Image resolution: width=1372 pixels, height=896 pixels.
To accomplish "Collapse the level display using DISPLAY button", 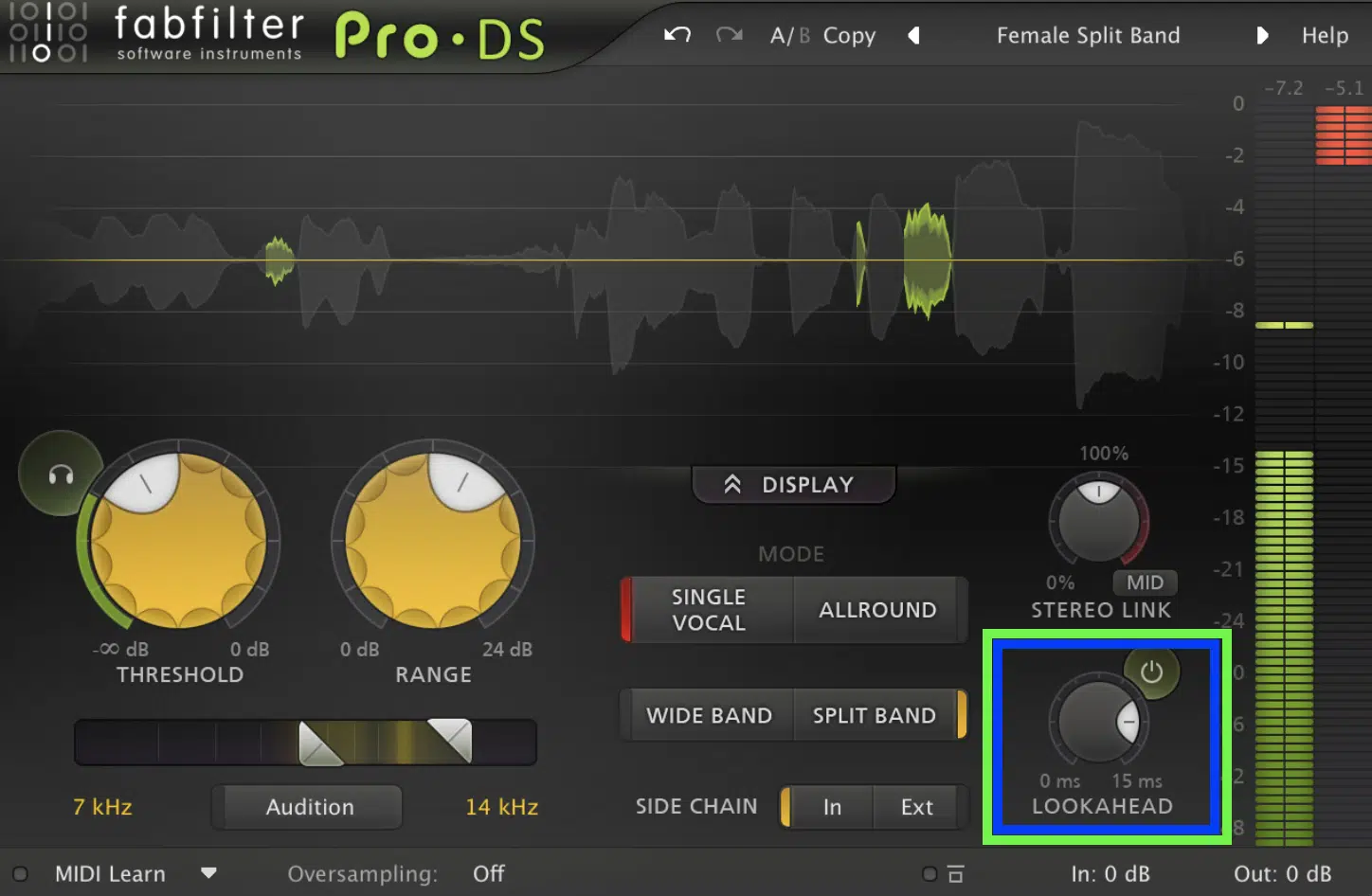I will point(793,485).
